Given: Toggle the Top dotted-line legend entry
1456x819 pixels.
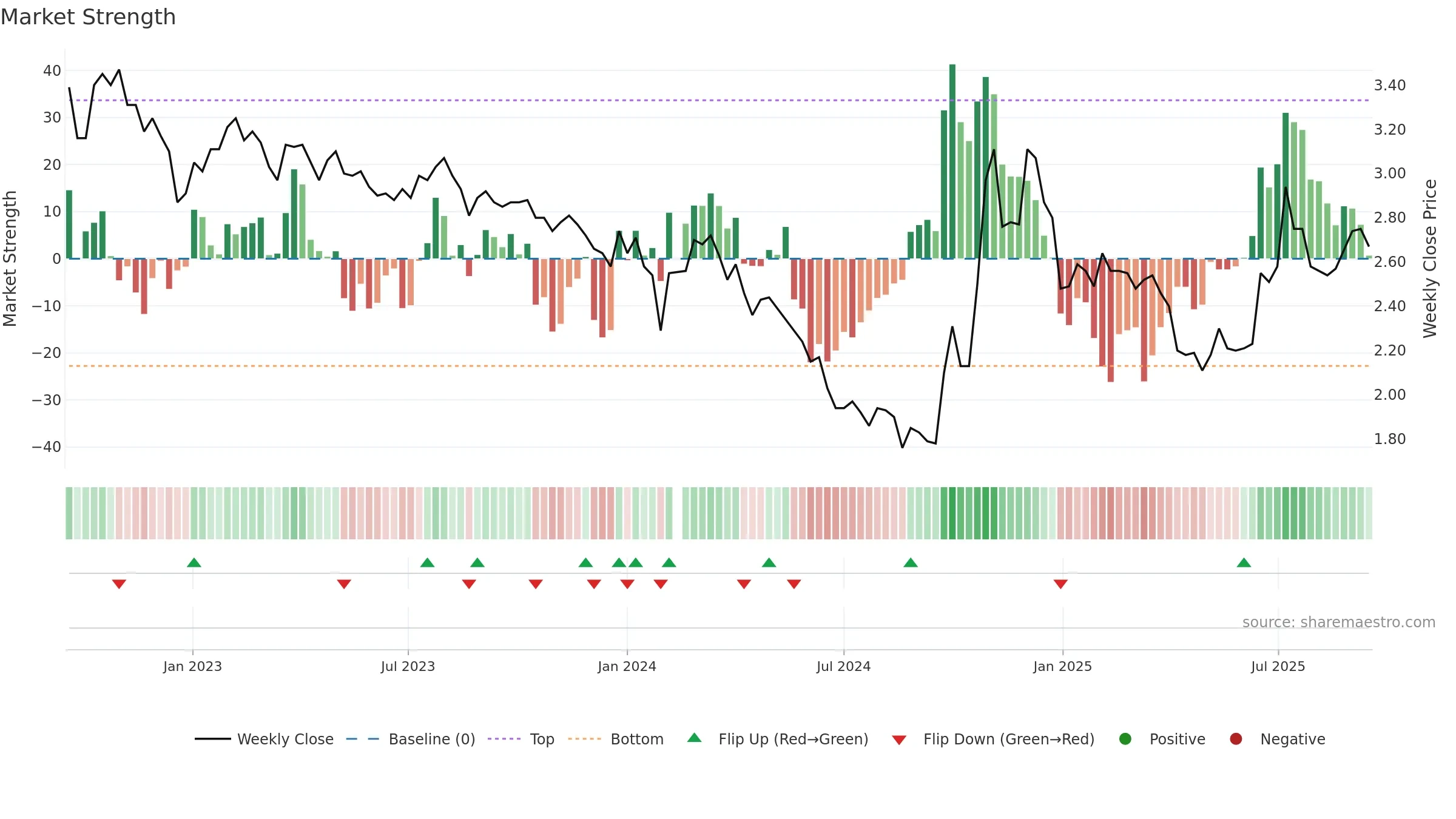Looking at the screenshot, I should click(x=521, y=739).
